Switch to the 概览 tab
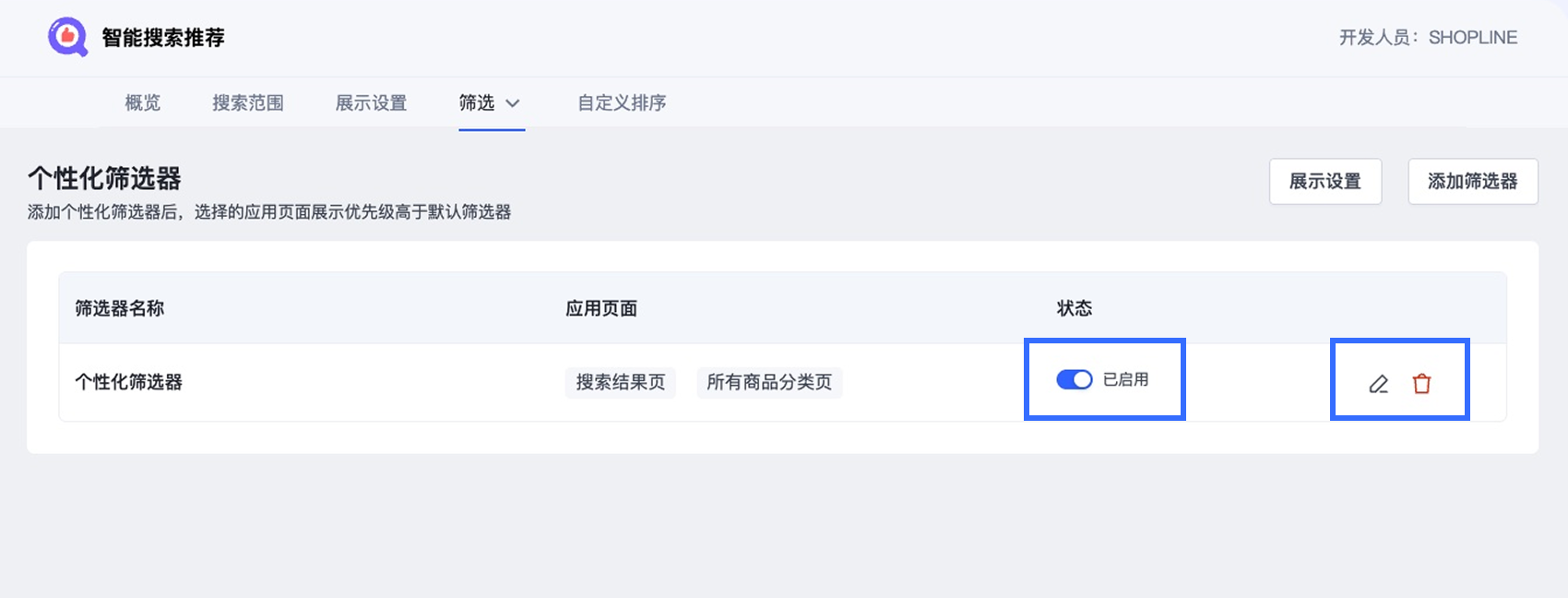Screen dimensions: 1568x598 pyautogui.click(x=143, y=102)
